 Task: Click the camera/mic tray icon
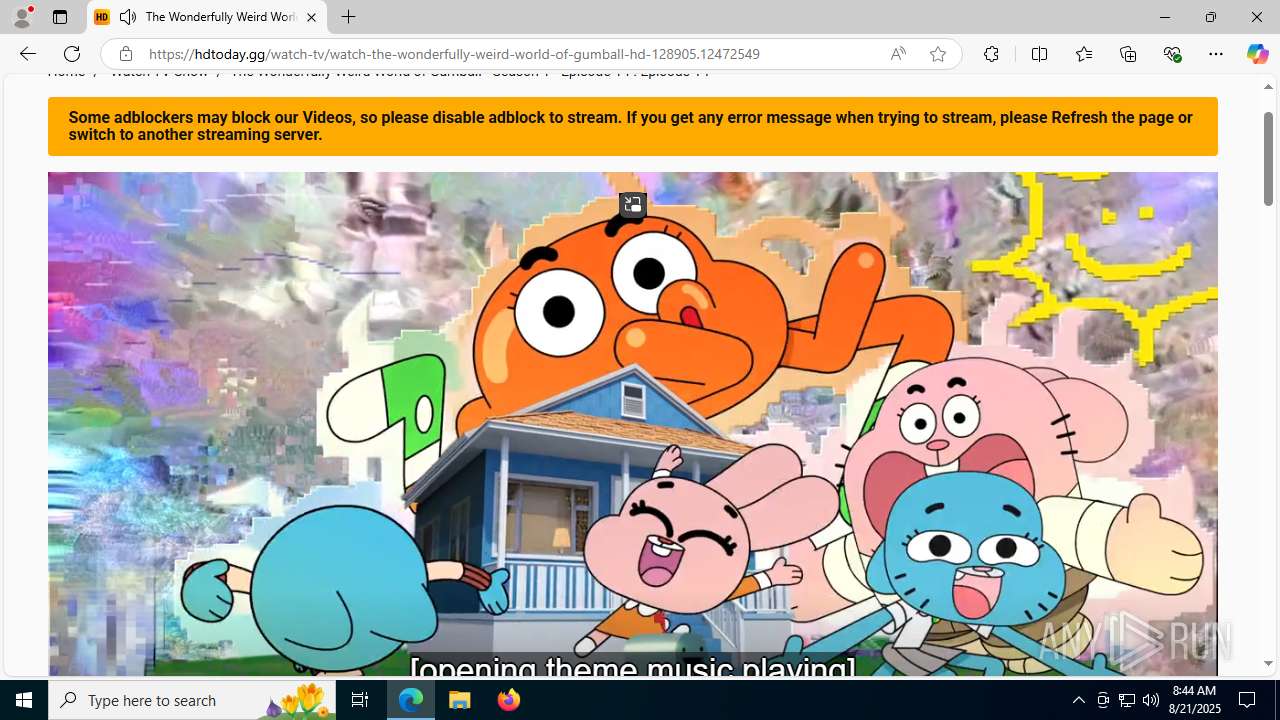tap(1103, 700)
